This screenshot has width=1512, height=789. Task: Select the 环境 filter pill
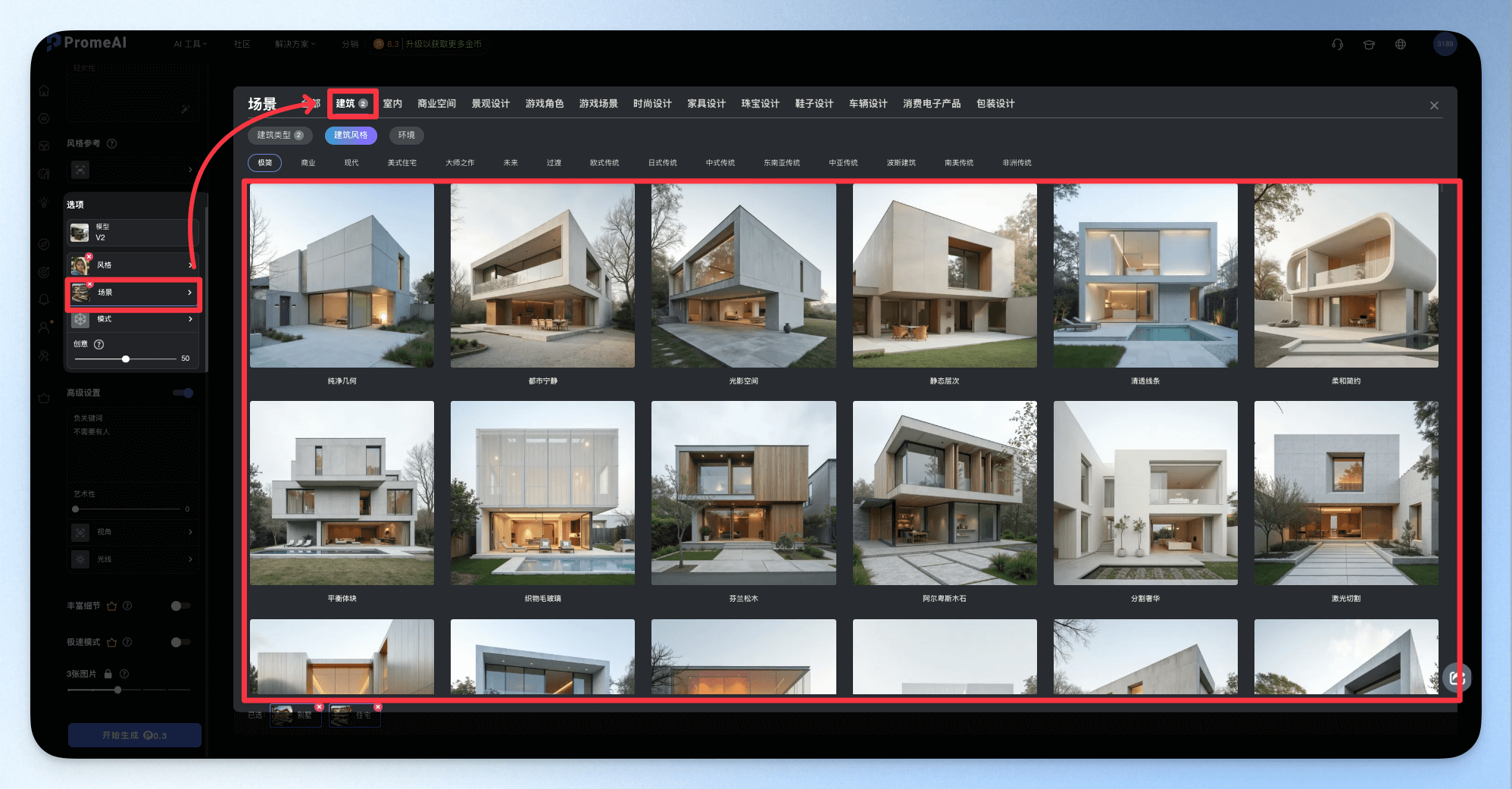(407, 135)
